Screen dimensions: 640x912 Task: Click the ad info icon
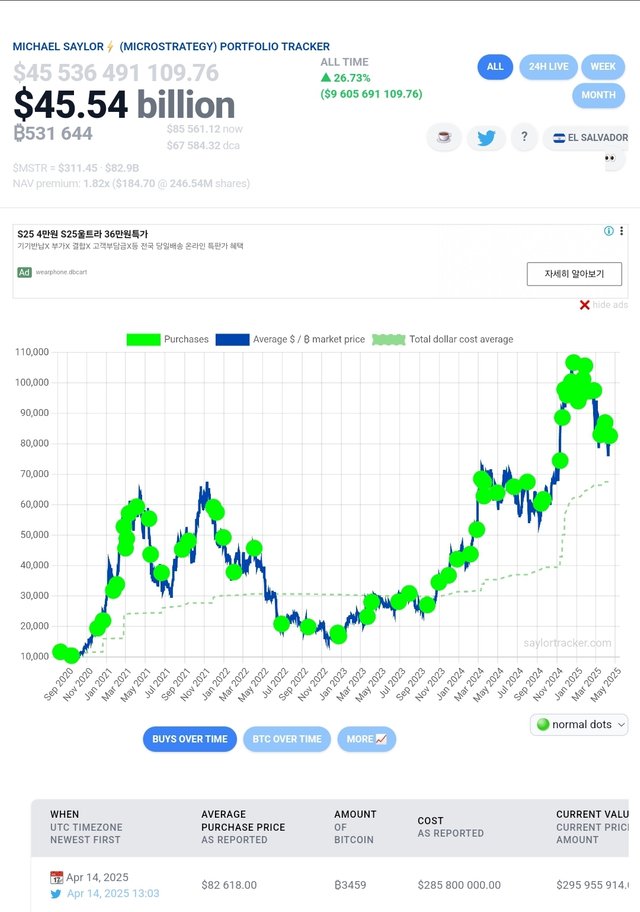click(x=609, y=231)
